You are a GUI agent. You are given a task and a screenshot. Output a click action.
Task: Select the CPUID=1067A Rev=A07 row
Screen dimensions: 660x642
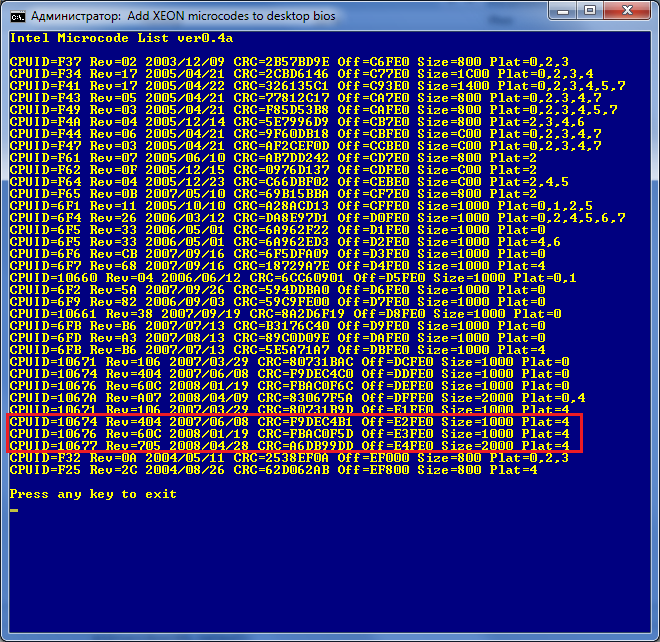point(297,398)
